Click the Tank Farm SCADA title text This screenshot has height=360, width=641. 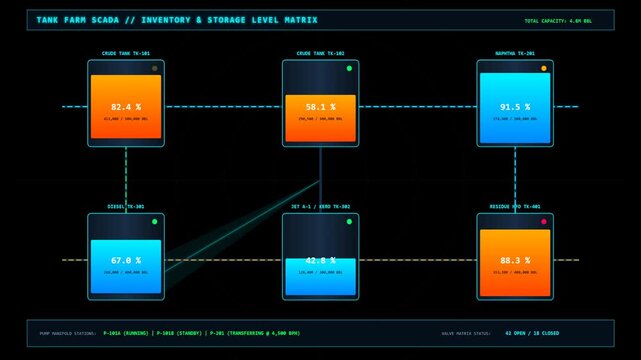[177, 20]
